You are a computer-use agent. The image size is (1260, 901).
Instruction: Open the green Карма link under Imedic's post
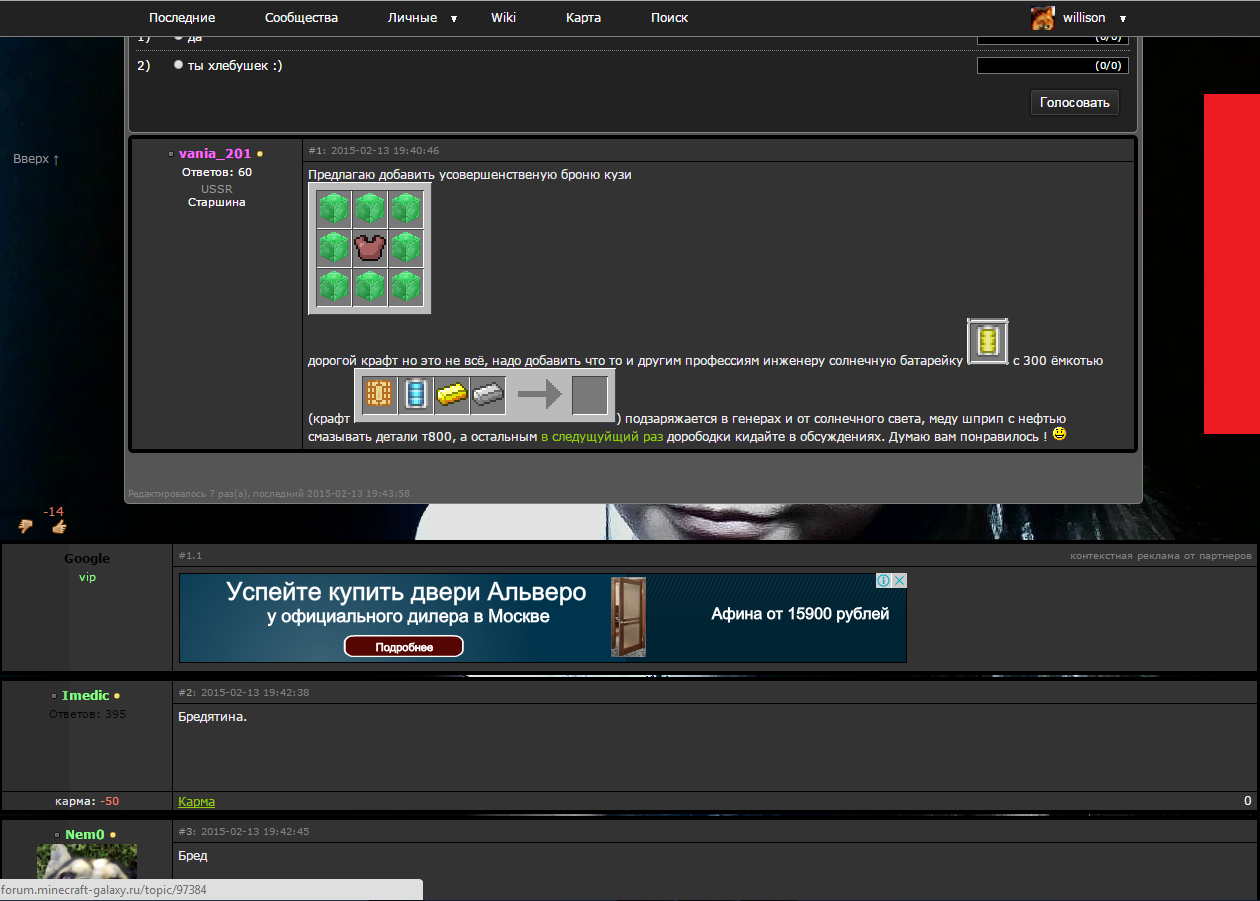point(196,801)
